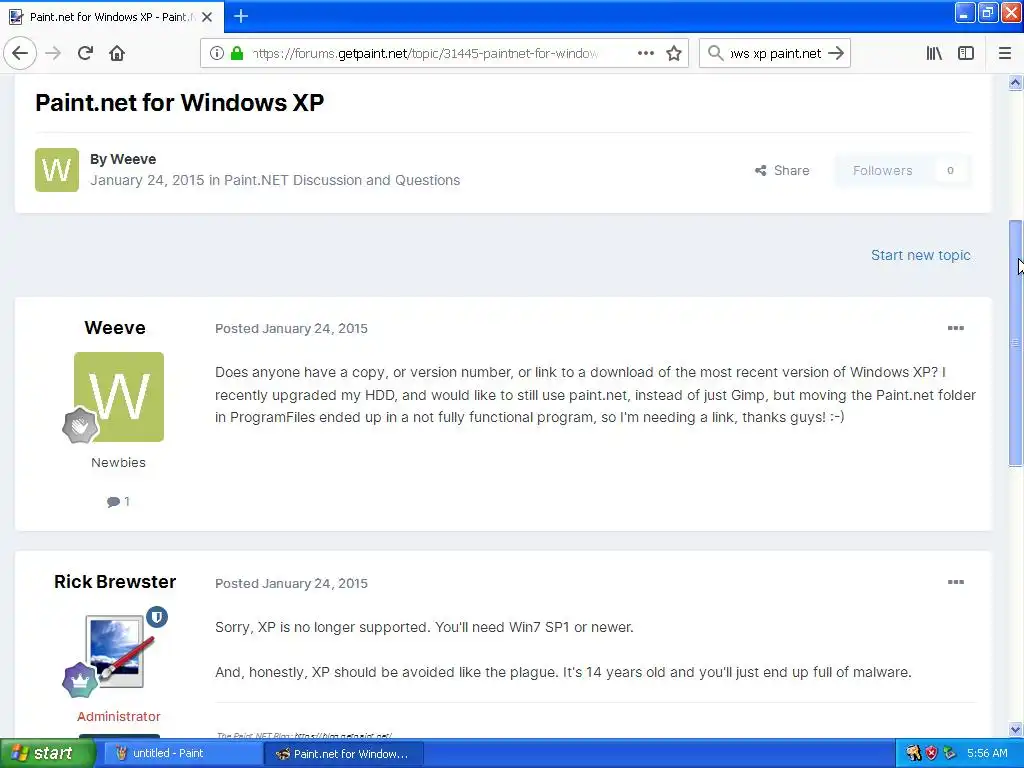Click the Newbies group label under Weeve
The image size is (1024, 768).
[118, 462]
